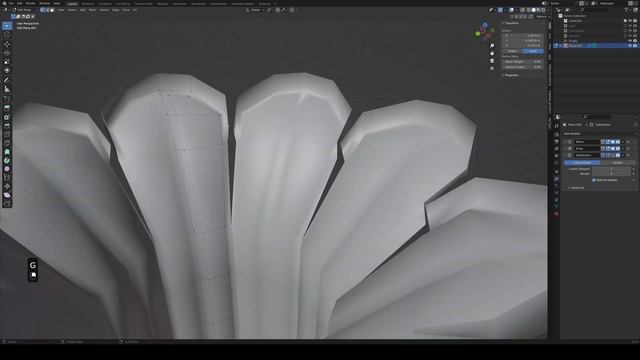Select the Add Cube tool
This screenshot has height=360, width=640.
7,98
